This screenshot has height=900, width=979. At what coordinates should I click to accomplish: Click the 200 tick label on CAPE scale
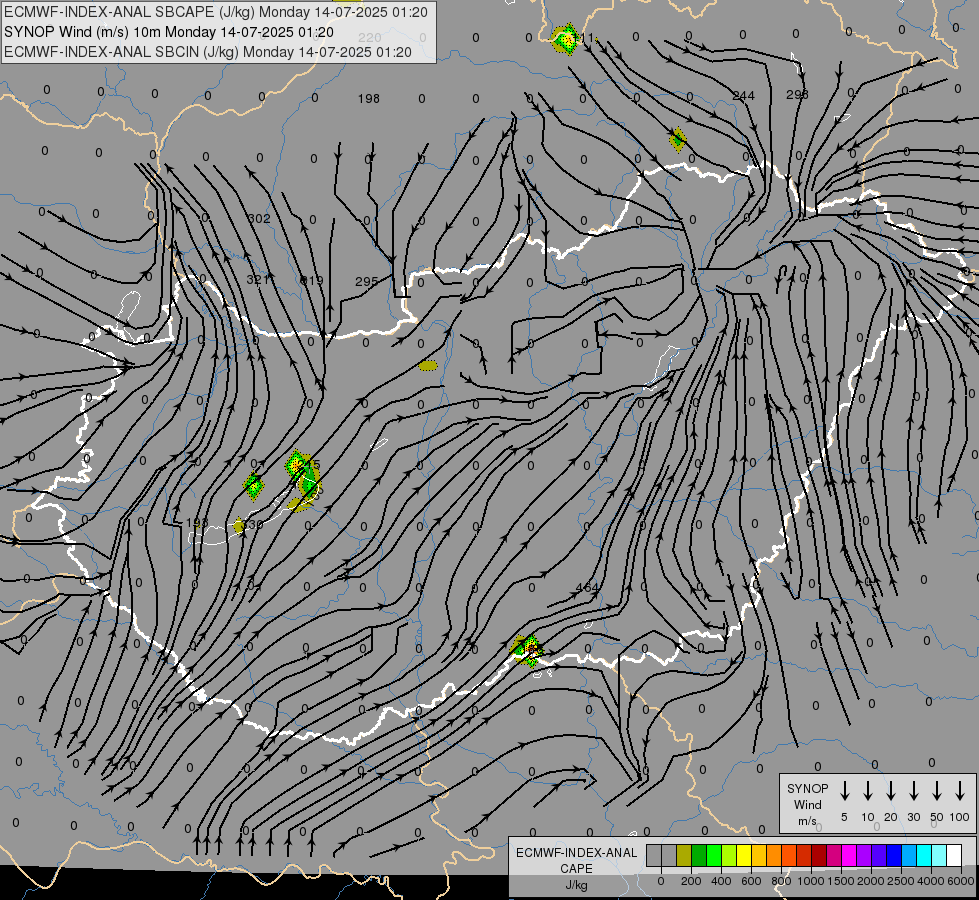(x=691, y=881)
